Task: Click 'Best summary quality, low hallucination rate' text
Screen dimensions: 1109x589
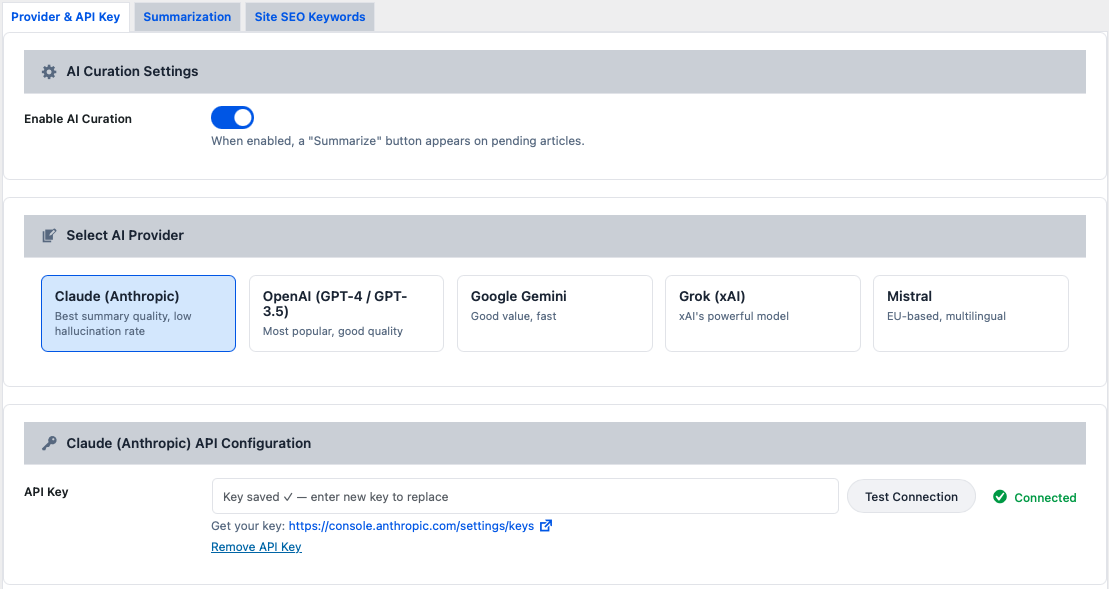Action: [123, 324]
